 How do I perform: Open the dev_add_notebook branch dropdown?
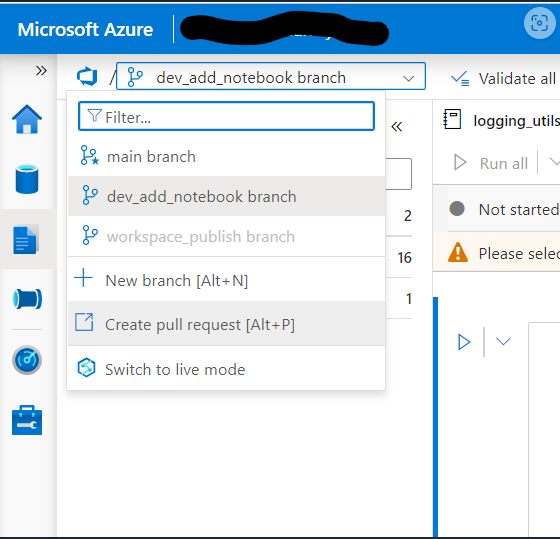coord(271,76)
